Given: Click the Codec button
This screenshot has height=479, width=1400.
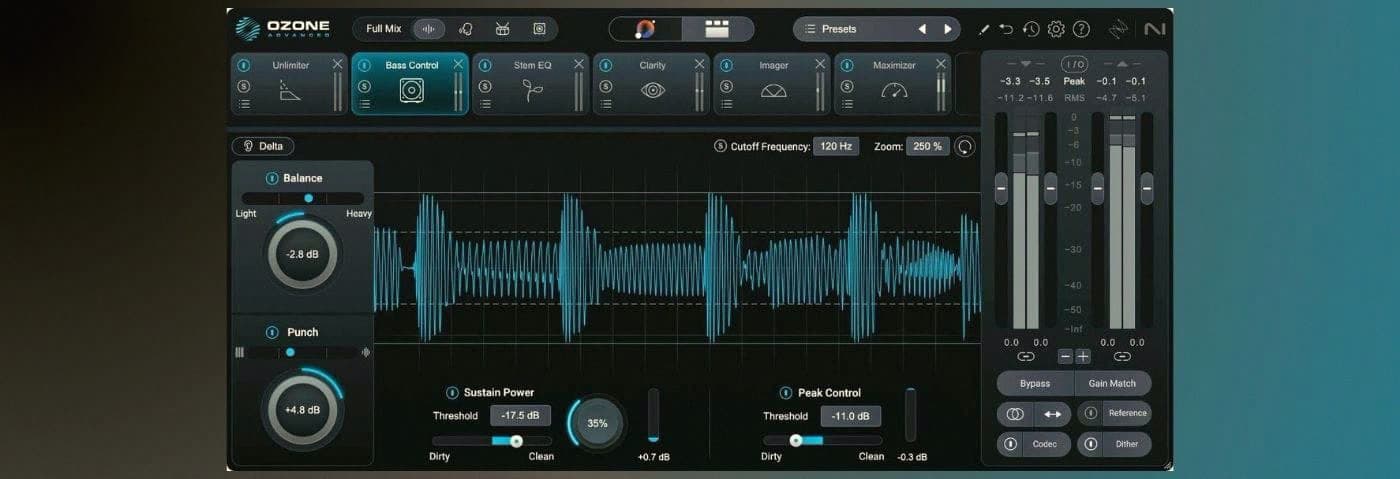Looking at the screenshot, I should pos(1045,443).
